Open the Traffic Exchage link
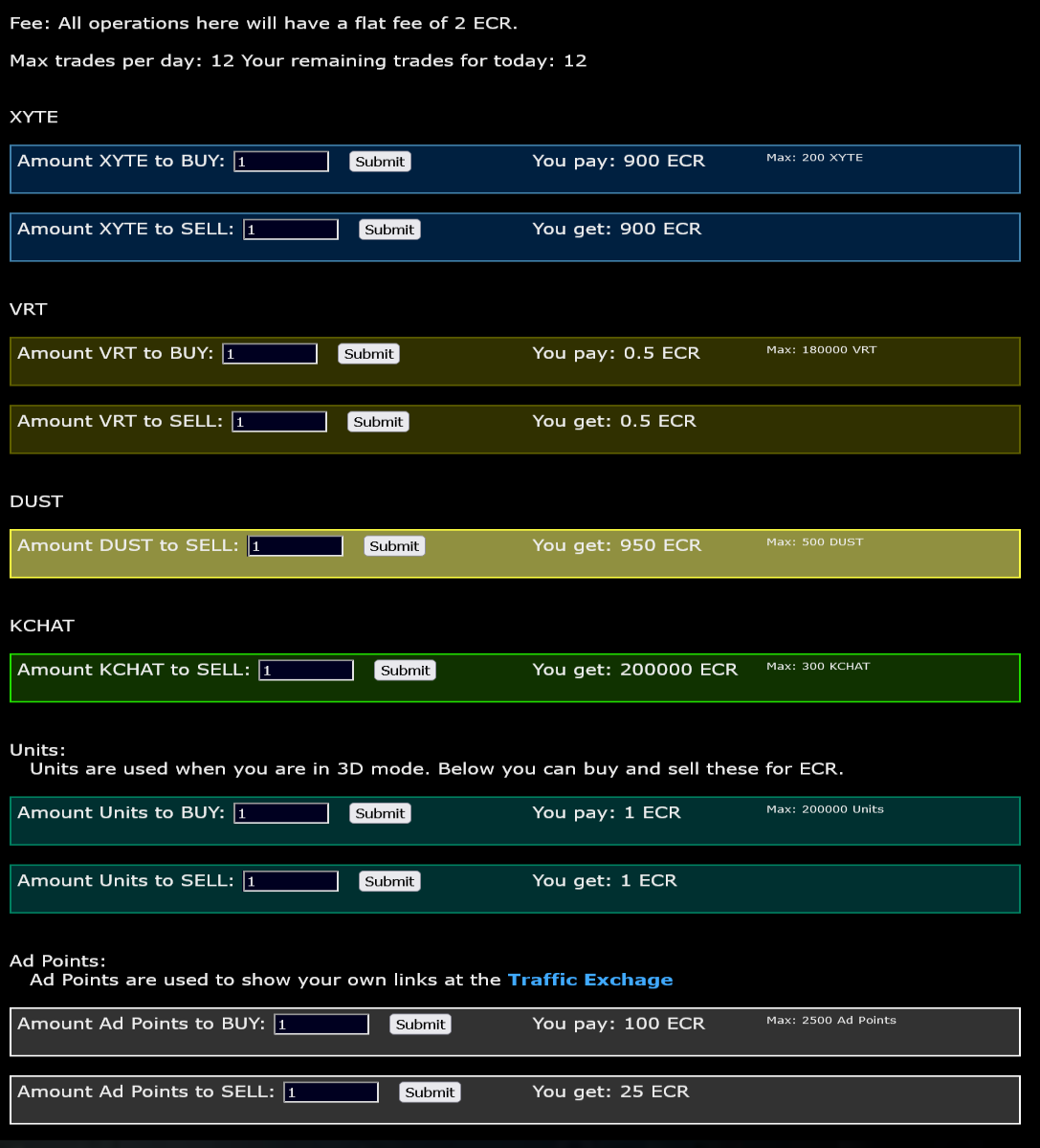1040x1148 pixels. pos(590,980)
